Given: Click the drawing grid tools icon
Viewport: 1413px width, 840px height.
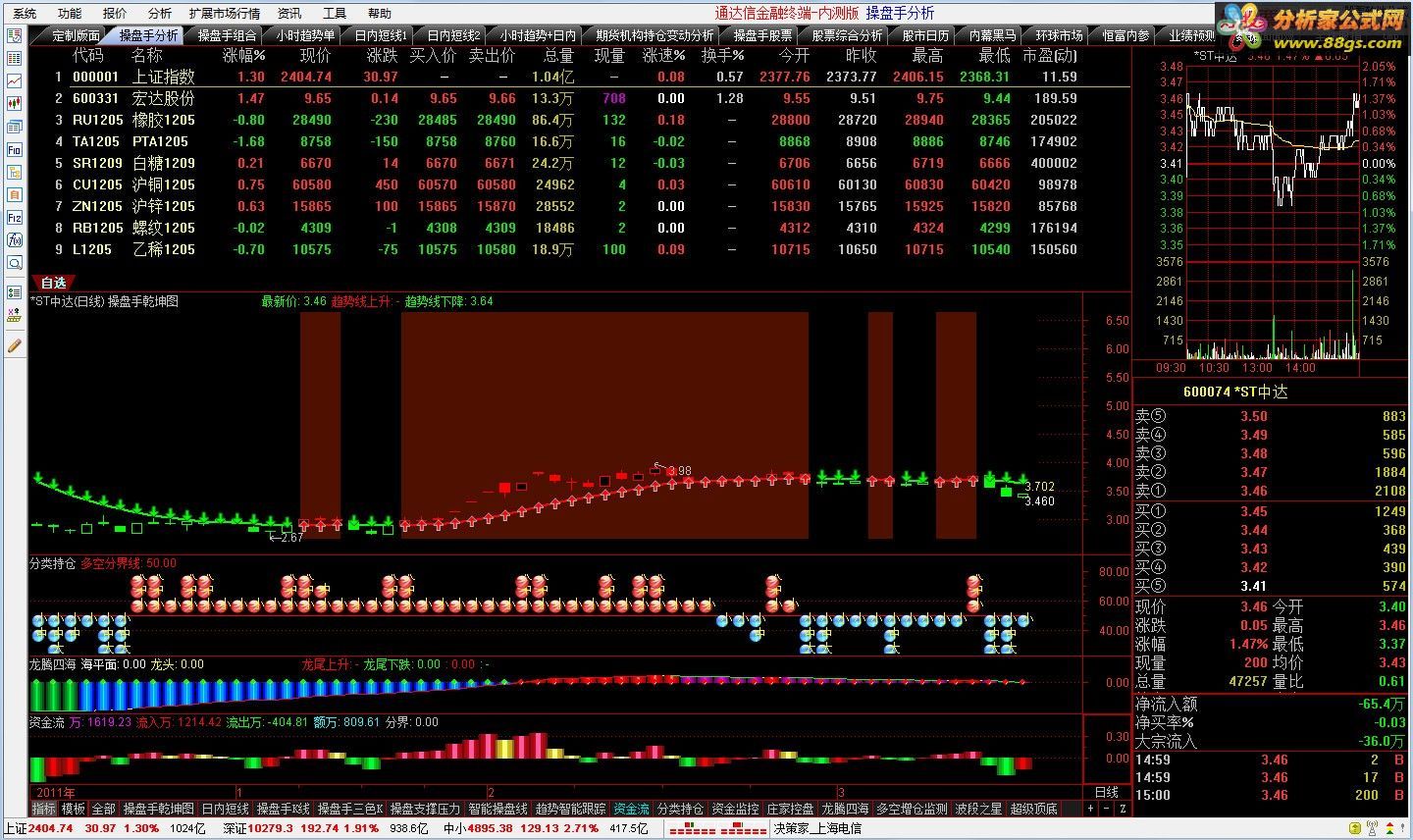Looking at the screenshot, I should [14, 315].
